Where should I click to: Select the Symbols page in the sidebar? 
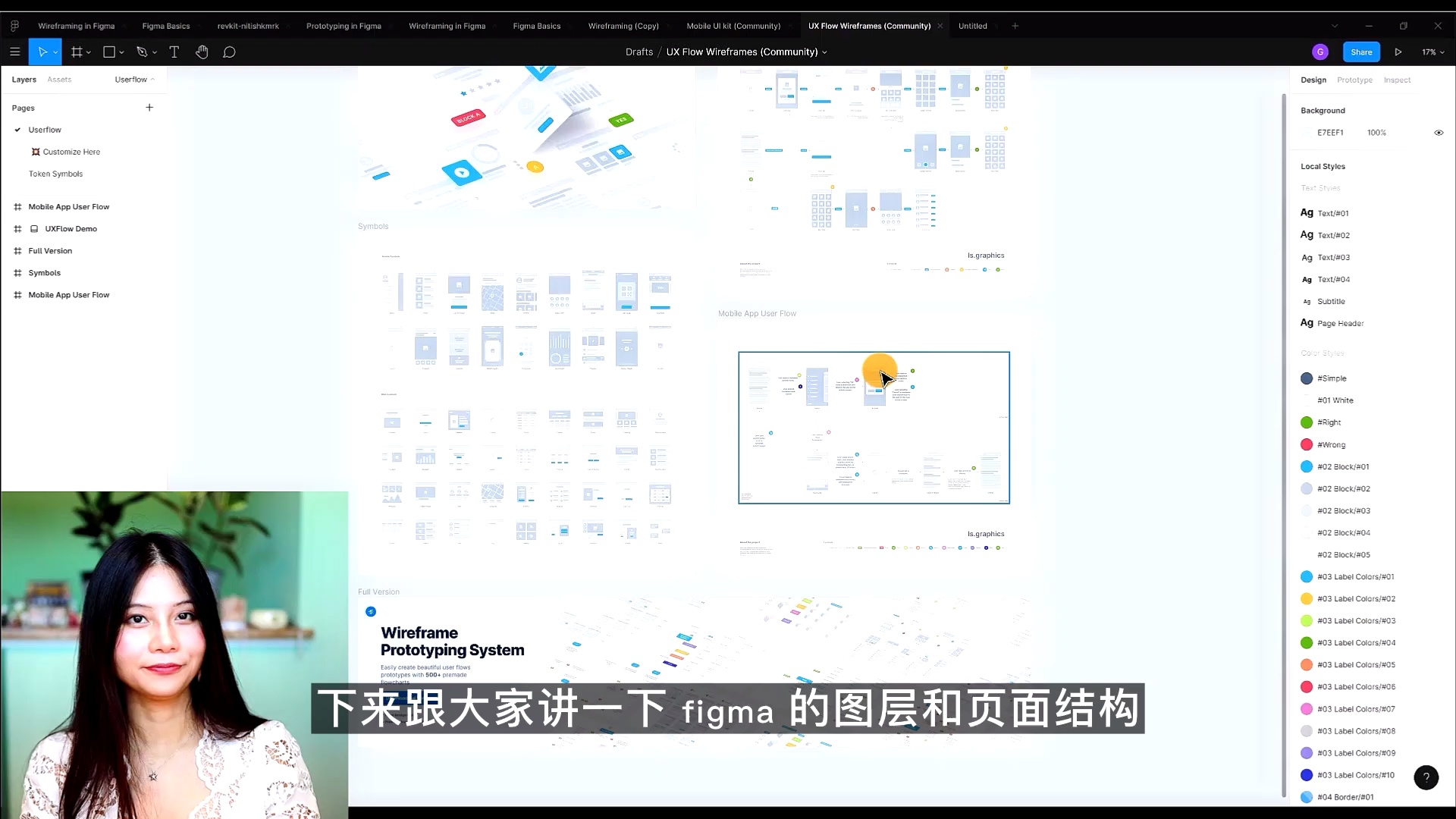pyautogui.click(x=44, y=272)
